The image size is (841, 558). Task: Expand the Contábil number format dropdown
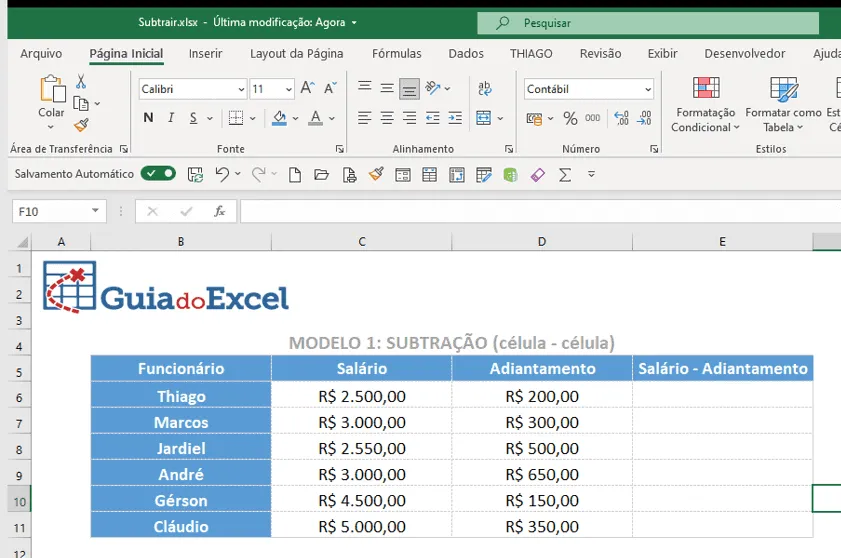click(648, 89)
